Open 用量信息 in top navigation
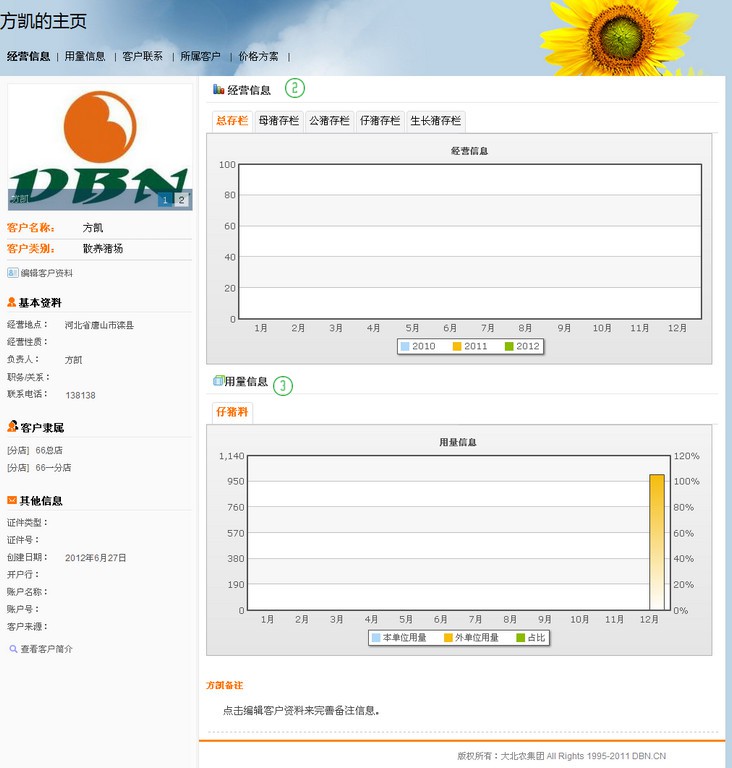This screenshot has width=732, height=768. [x=85, y=57]
